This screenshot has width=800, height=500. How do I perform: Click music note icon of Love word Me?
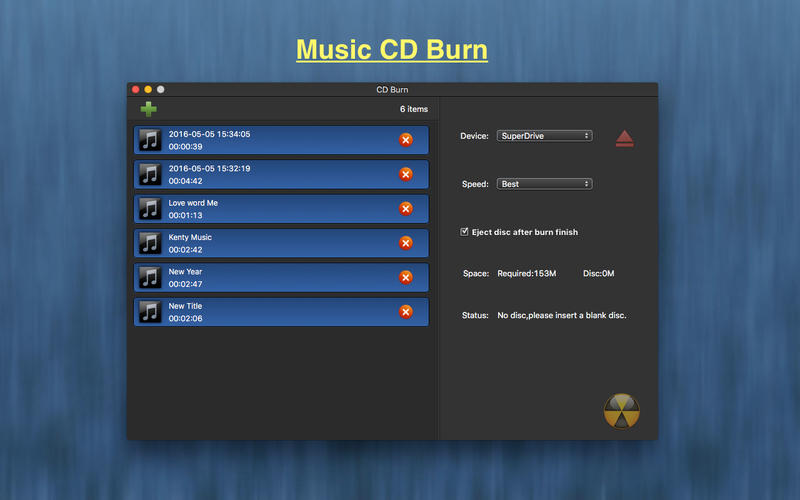tap(150, 209)
